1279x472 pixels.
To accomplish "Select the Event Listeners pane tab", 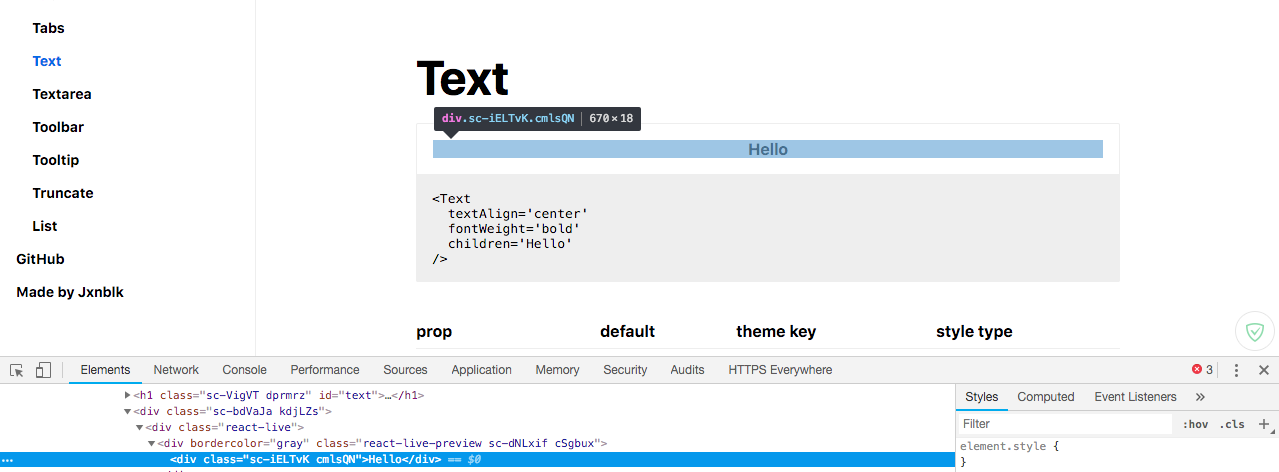I will point(1135,397).
